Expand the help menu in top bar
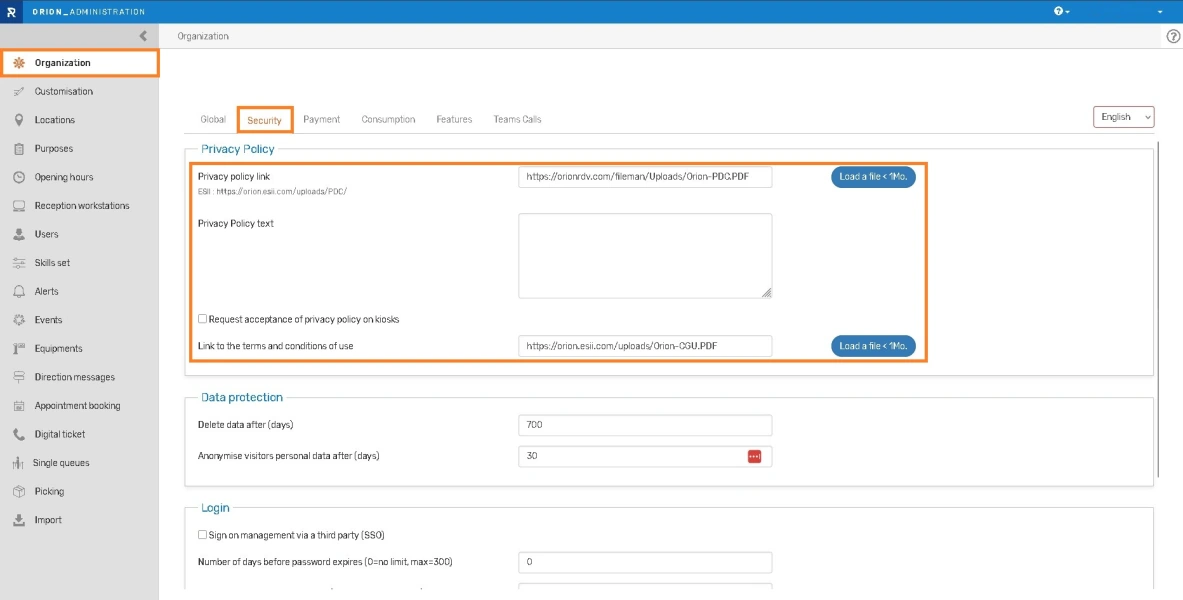 click(x=1061, y=11)
